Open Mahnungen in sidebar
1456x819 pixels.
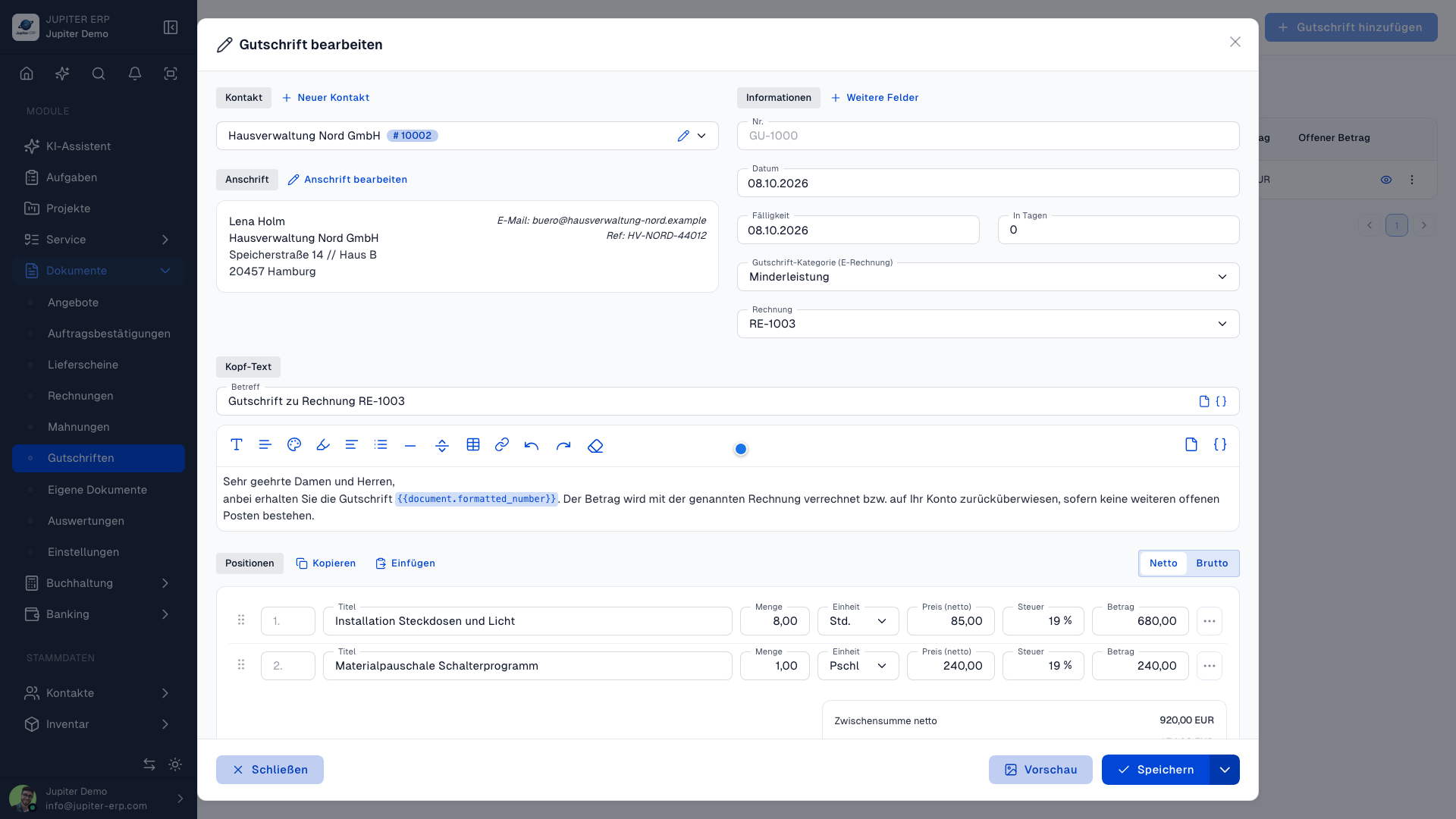tap(78, 427)
